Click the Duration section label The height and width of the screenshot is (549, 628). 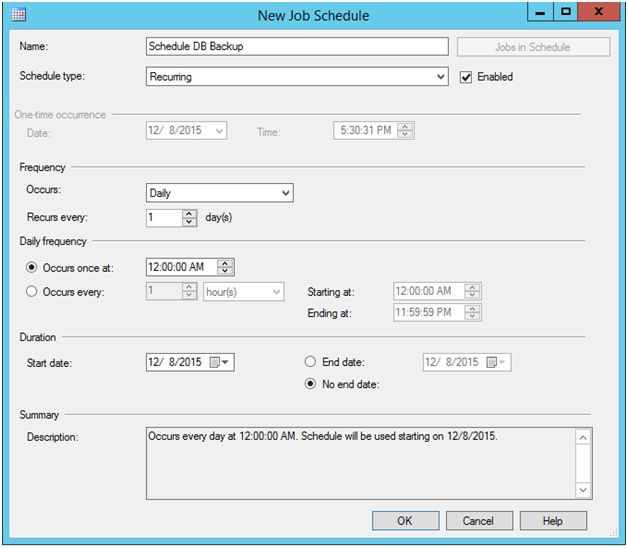pos(38,337)
